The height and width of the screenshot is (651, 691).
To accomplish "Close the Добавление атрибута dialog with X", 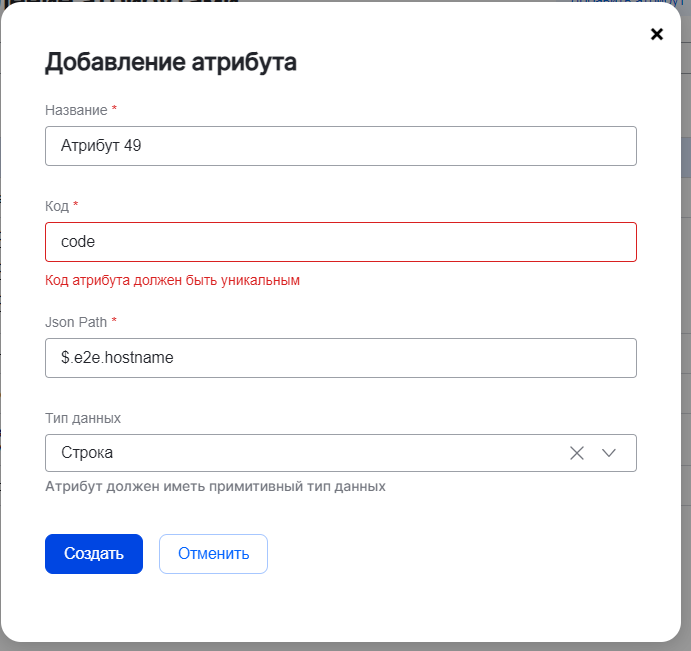I will 657,34.
